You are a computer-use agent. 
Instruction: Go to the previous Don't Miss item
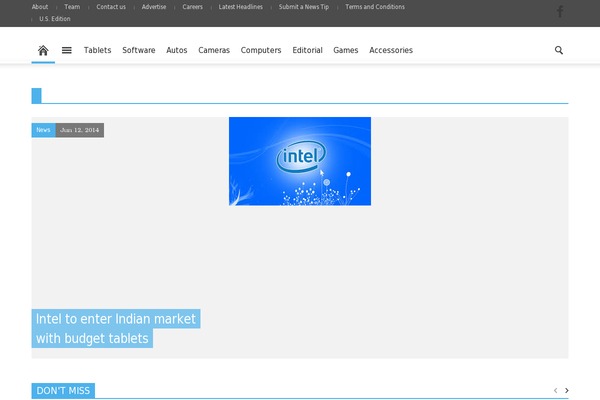tap(555, 390)
